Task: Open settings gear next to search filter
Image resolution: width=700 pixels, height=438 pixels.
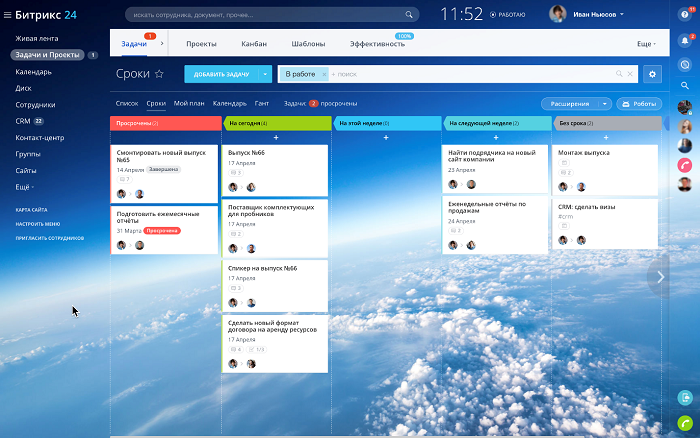Action: click(653, 74)
